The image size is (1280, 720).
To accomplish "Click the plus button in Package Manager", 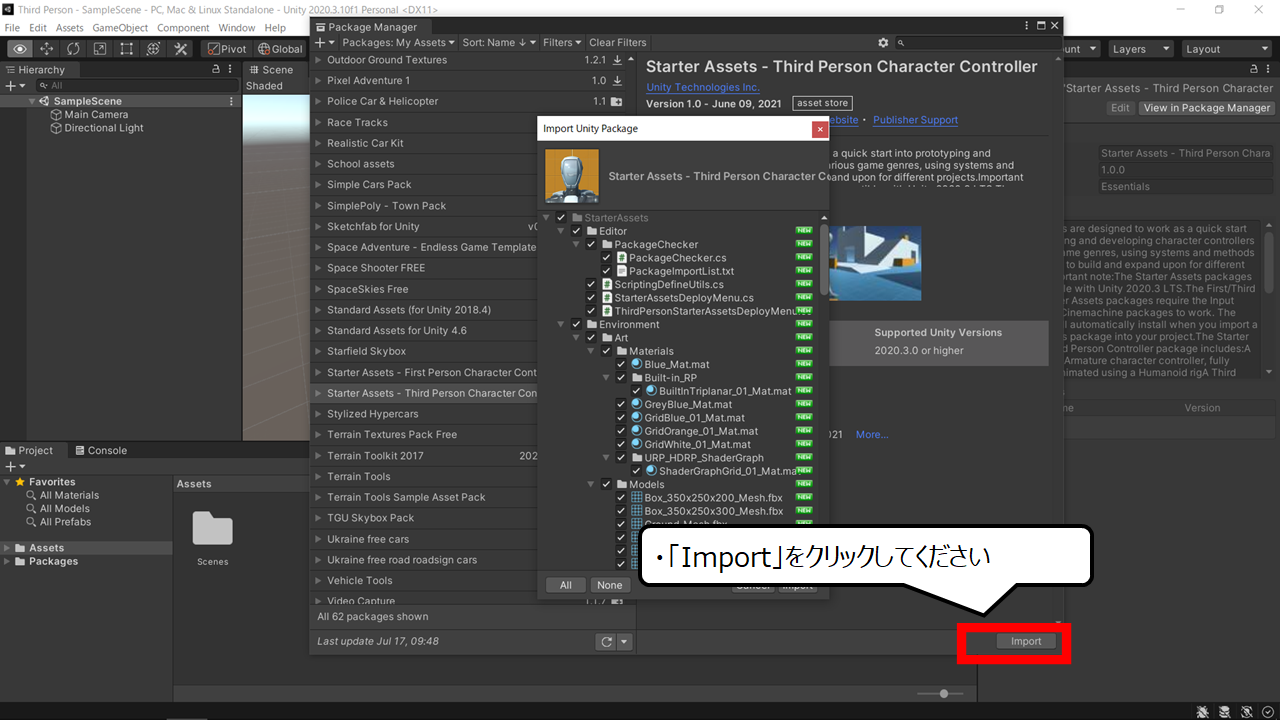I will tap(322, 43).
